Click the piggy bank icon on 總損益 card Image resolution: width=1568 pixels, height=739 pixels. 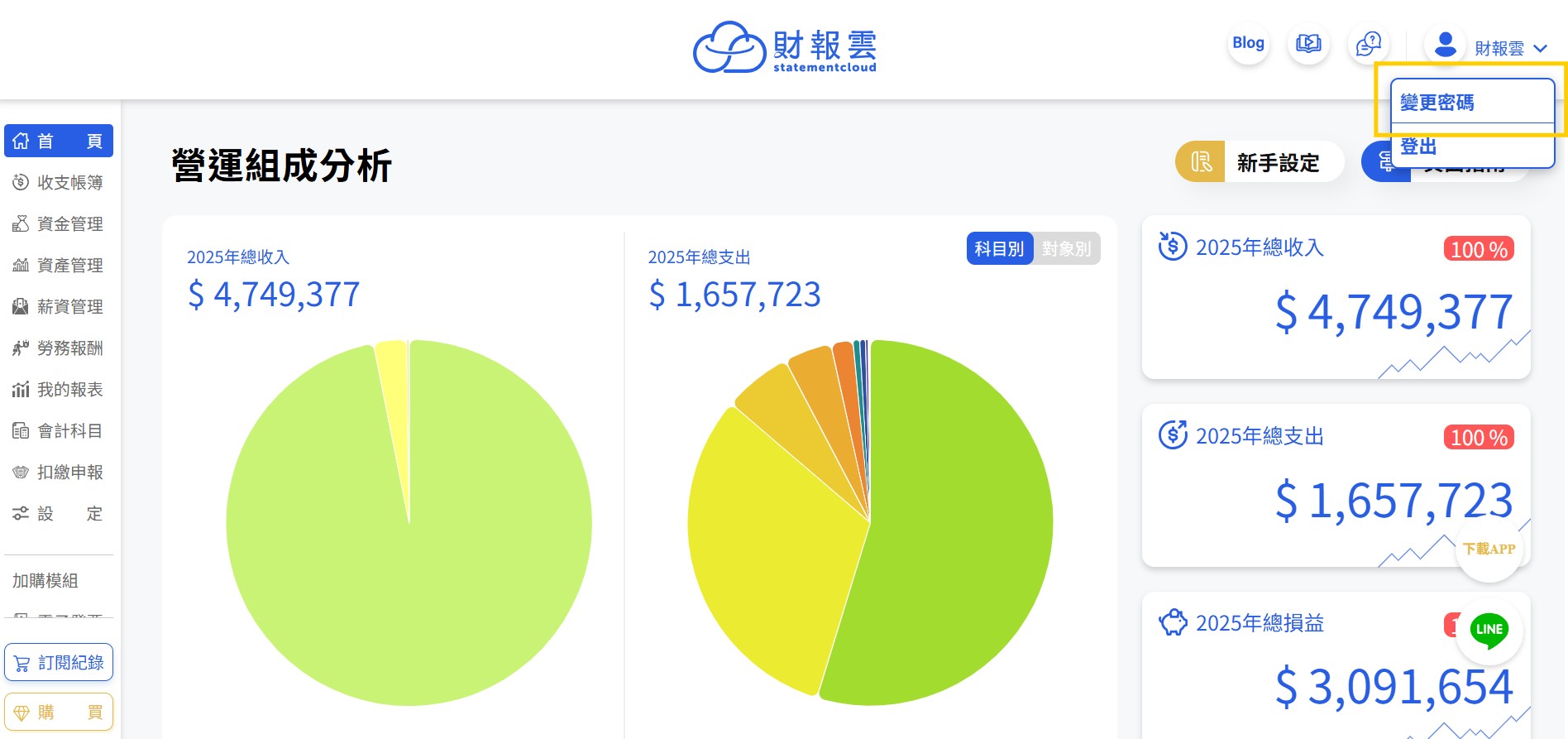(1172, 622)
